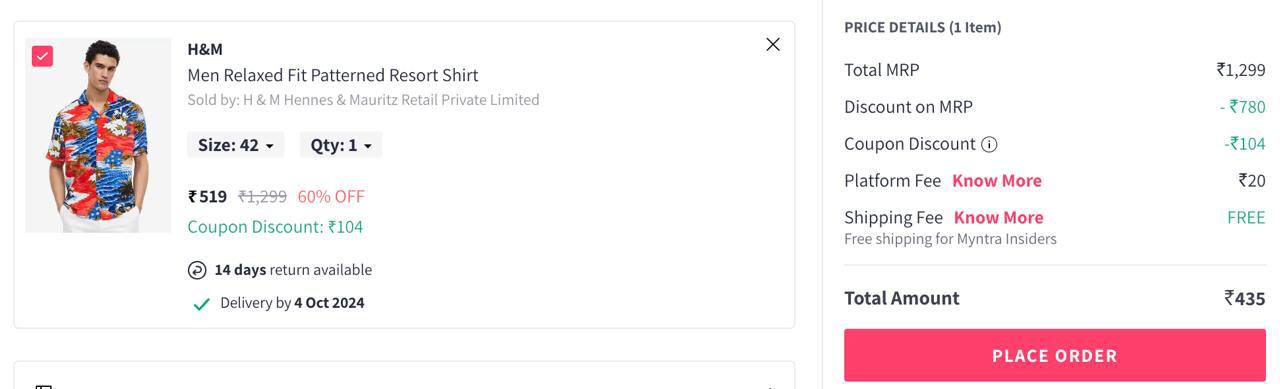Click the Coupon Discount info icon
1280x389 pixels.
pyautogui.click(x=989, y=144)
